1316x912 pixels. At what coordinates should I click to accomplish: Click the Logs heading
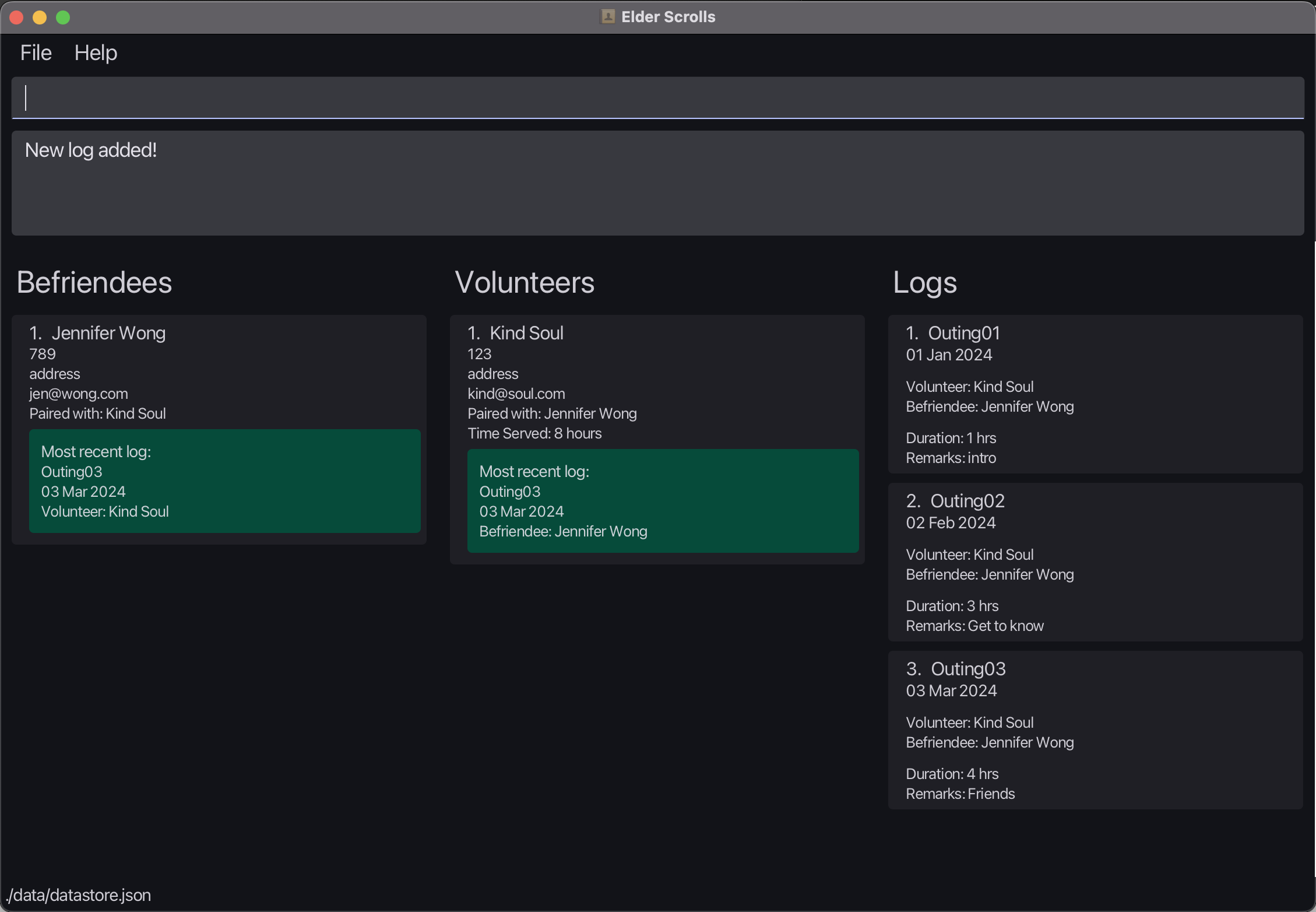(924, 283)
